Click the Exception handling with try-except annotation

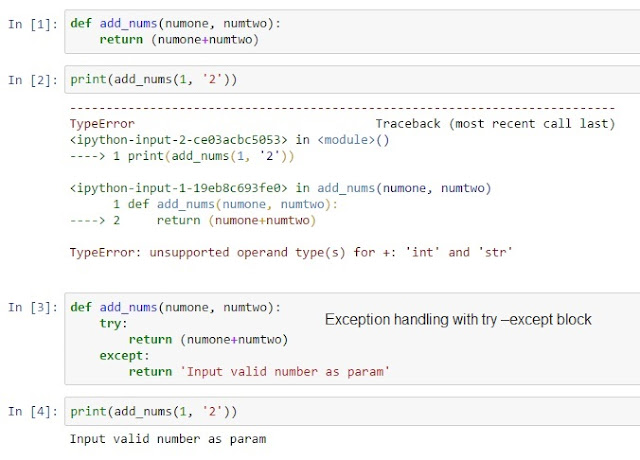pyautogui.click(x=458, y=320)
